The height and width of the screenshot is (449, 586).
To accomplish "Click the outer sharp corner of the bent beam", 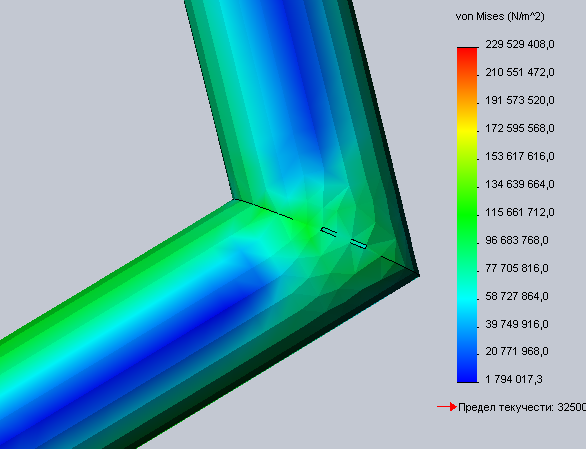I will pyautogui.click(x=418, y=275).
